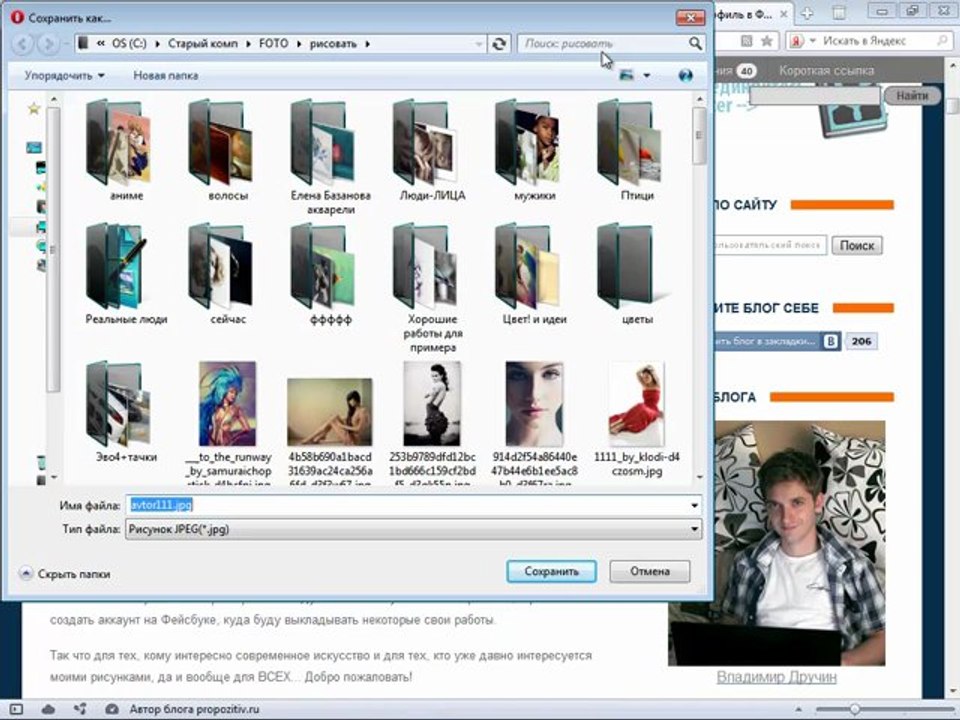Click the file list vertical scrollbar
Viewport: 960px width, 720px height.
[699, 288]
